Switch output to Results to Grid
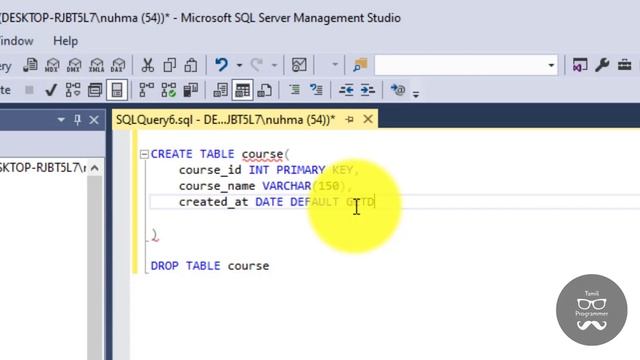The image size is (640, 360). click(242, 90)
